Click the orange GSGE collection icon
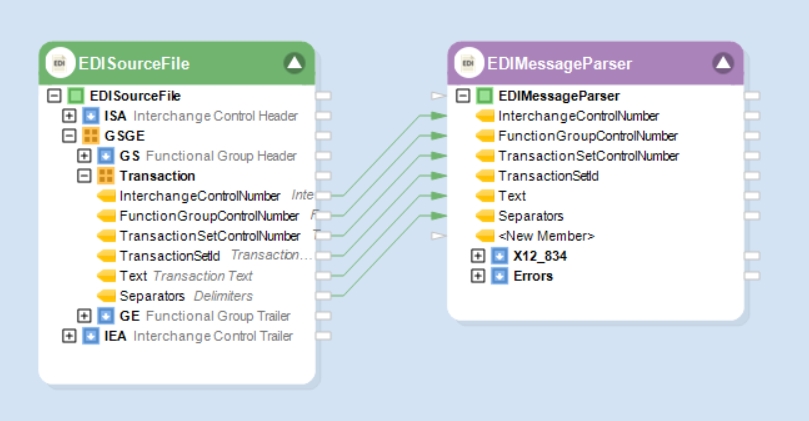The image size is (809, 421). [x=91, y=136]
